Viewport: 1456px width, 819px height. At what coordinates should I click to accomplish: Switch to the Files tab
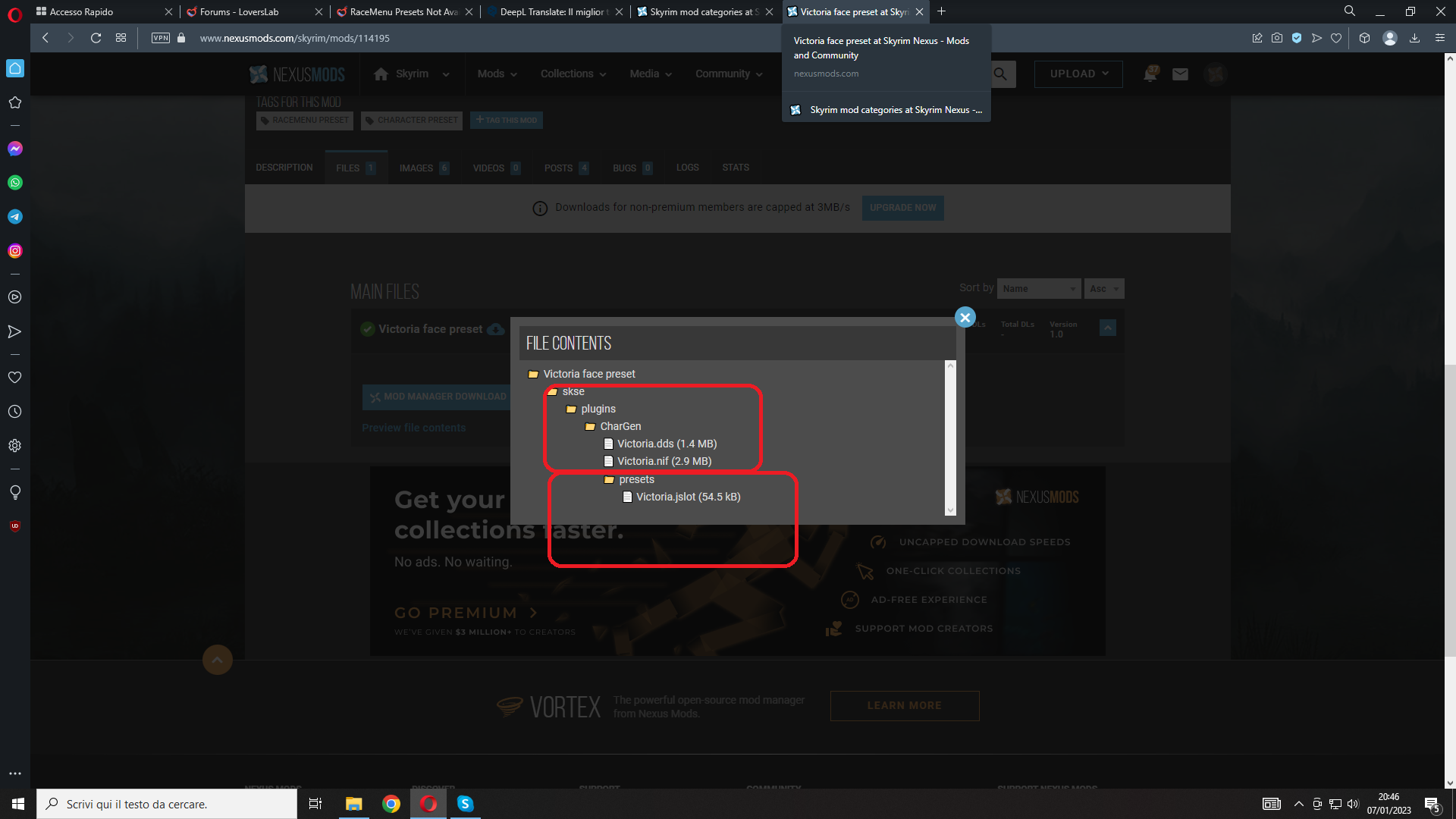pos(356,168)
